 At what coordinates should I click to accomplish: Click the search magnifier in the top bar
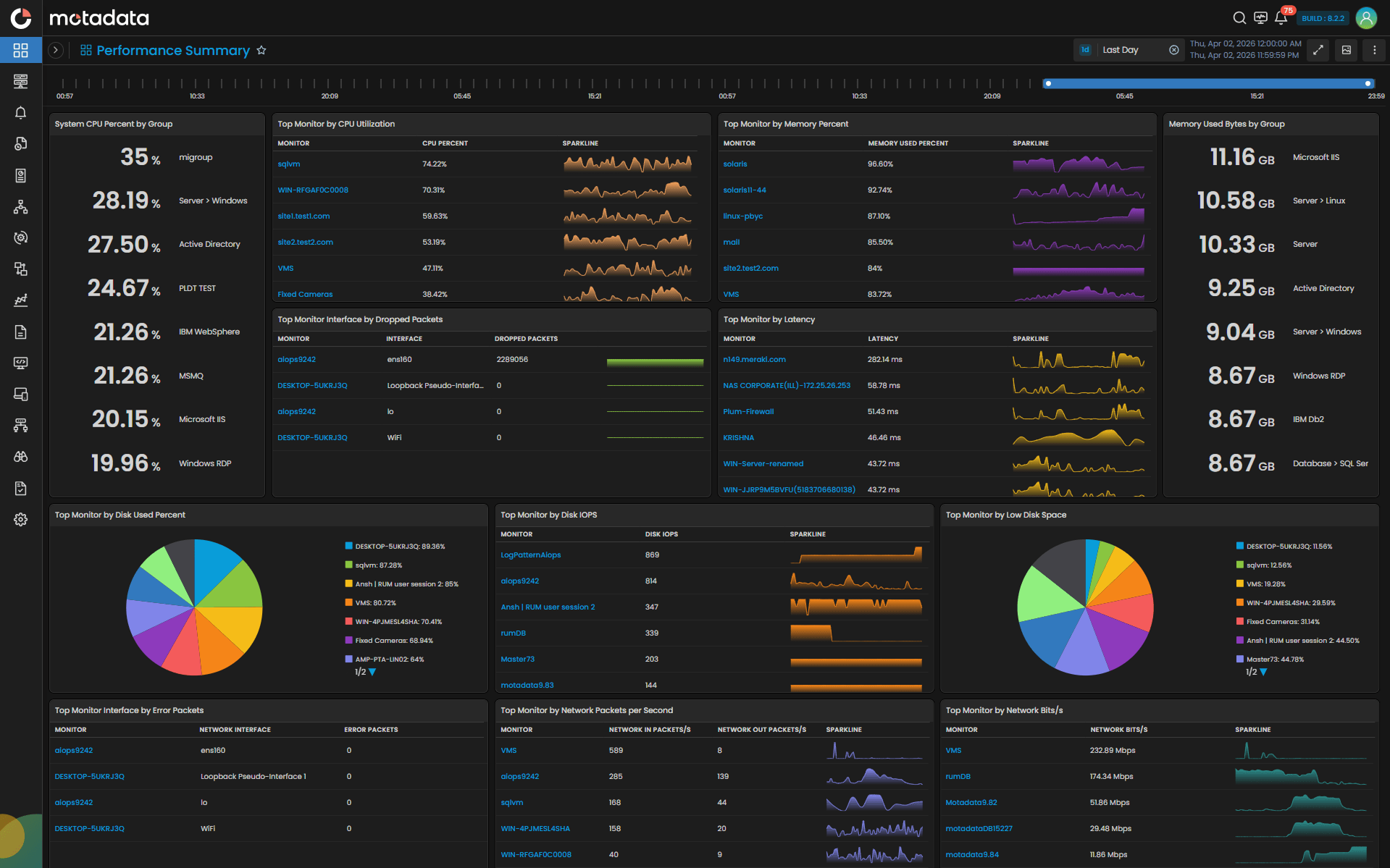coord(1239,17)
